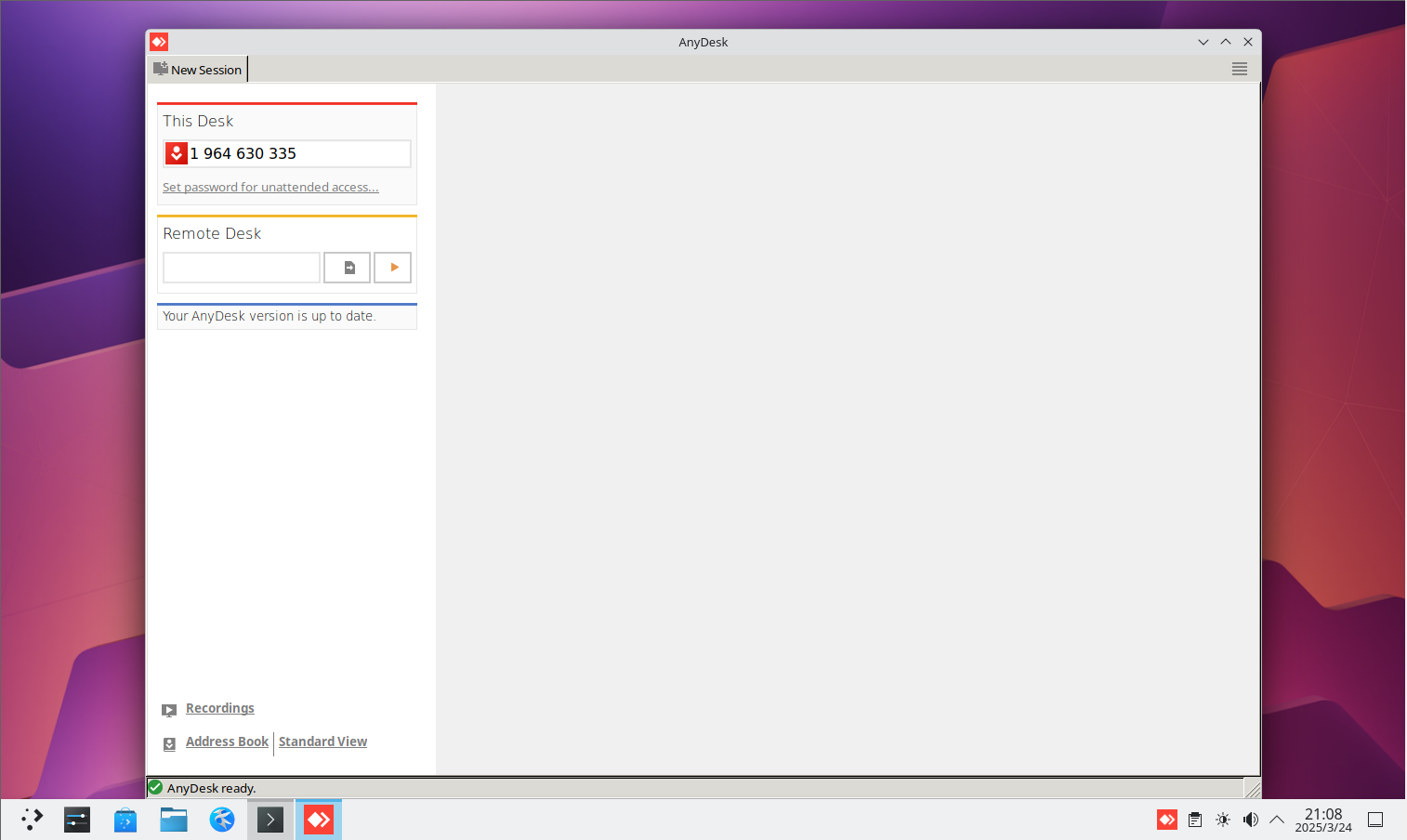Click the file transfer button in Remote Desk

pyautogui.click(x=347, y=268)
